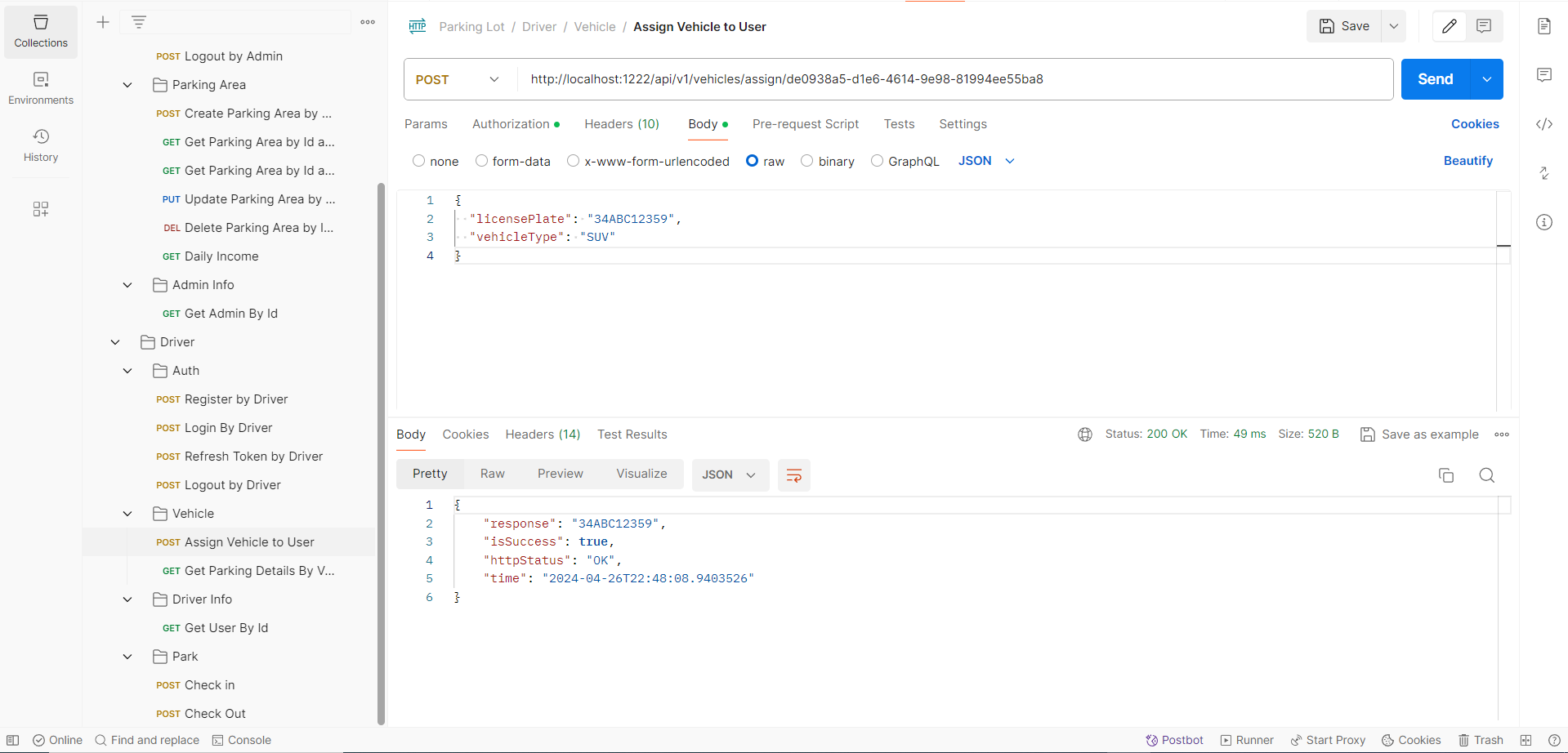Select the none body type radio

coord(419,161)
